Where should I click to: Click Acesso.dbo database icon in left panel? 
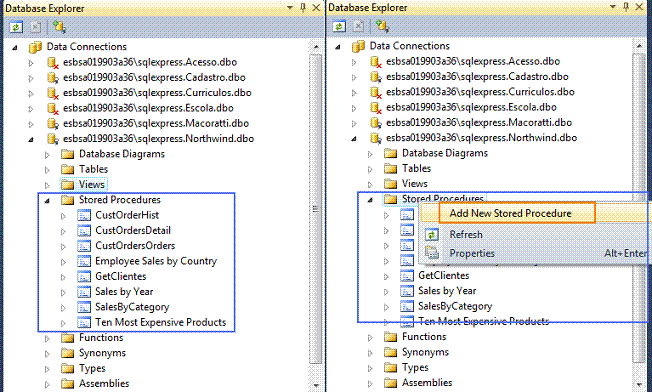click(x=52, y=62)
